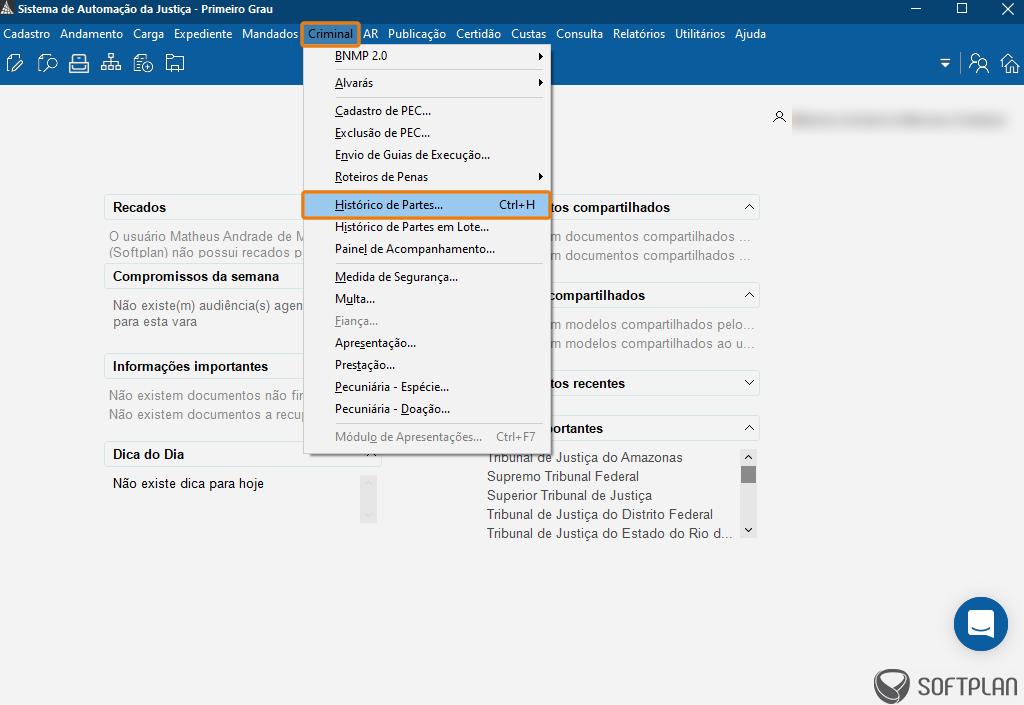This screenshot has width=1024, height=705.
Task: Select Medida de Segurança entry
Action: coord(428,277)
